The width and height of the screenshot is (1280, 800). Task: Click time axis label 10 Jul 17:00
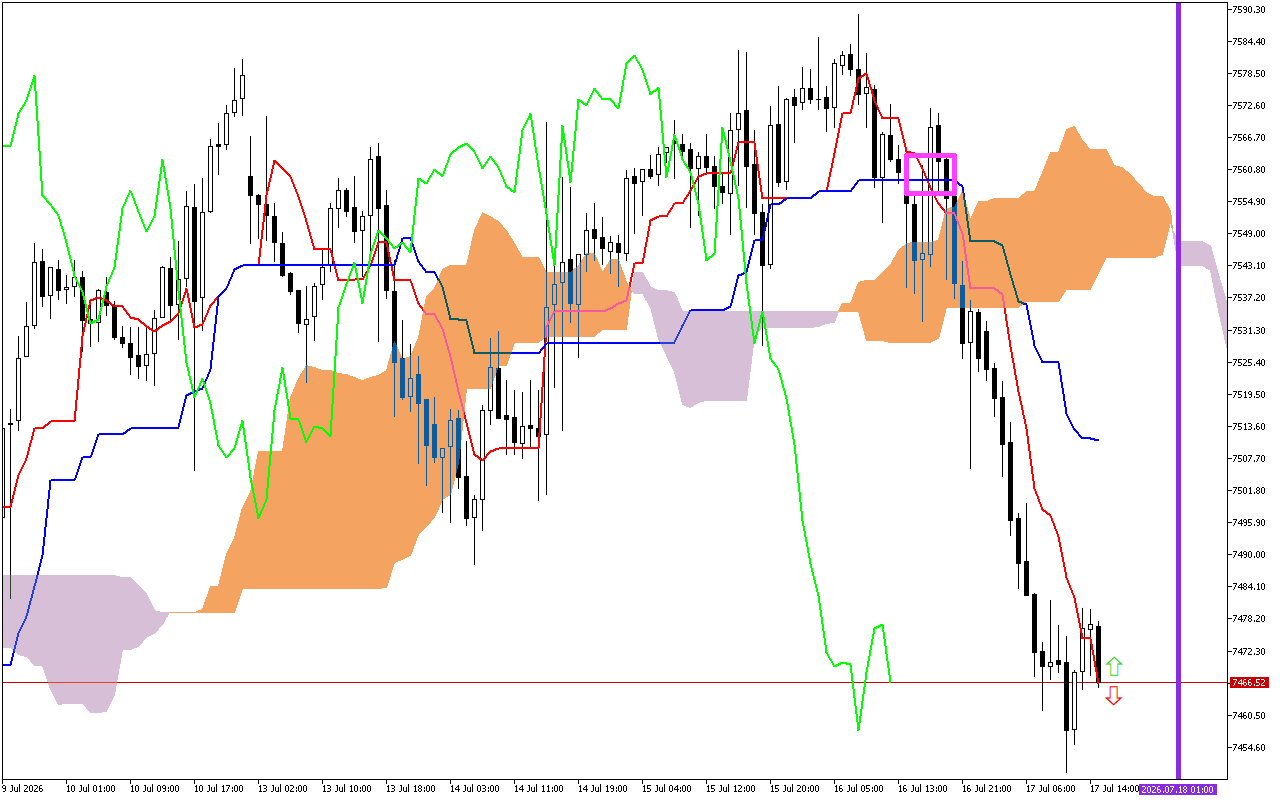218,789
